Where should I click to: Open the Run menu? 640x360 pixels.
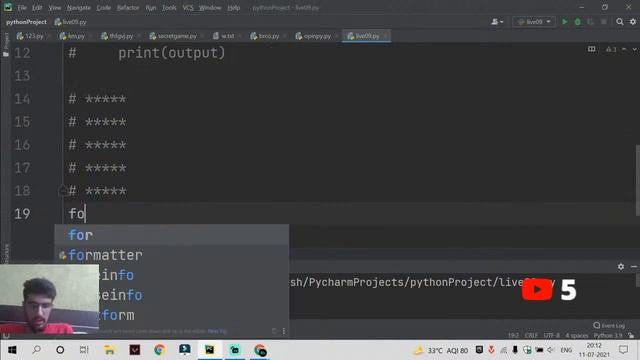(151, 8)
